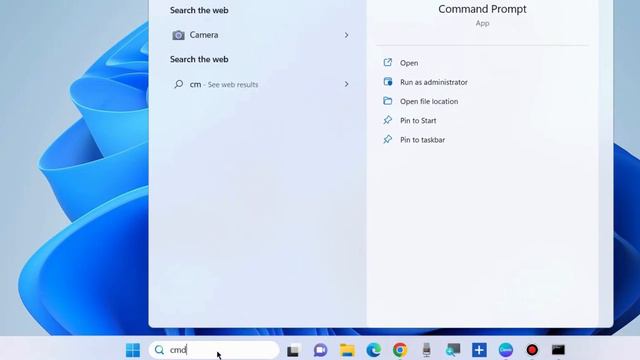Viewport: 640px width, 360px height.
Task: Open Task View from the taskbar
Action: click(x=293, y=350)
